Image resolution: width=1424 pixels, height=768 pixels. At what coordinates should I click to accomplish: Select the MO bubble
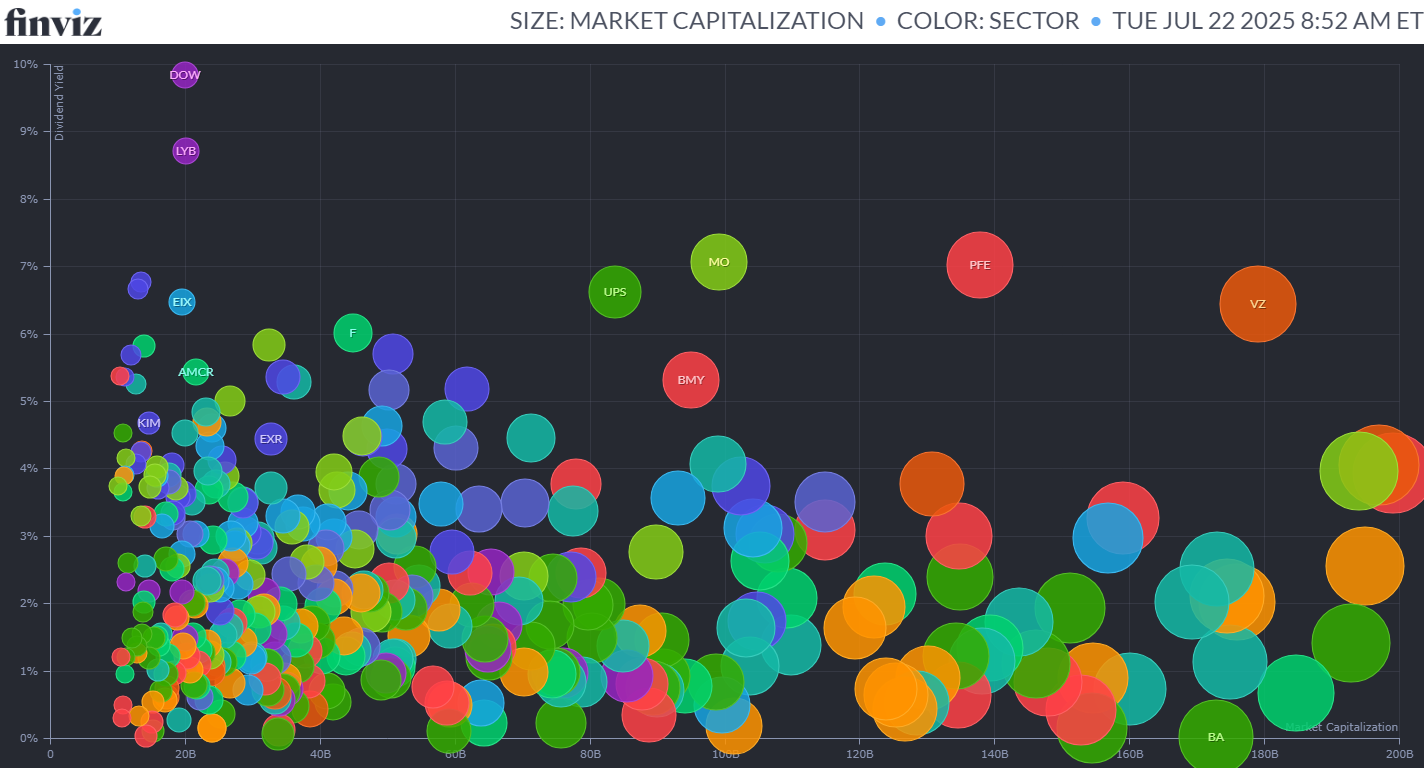(719, 262)
